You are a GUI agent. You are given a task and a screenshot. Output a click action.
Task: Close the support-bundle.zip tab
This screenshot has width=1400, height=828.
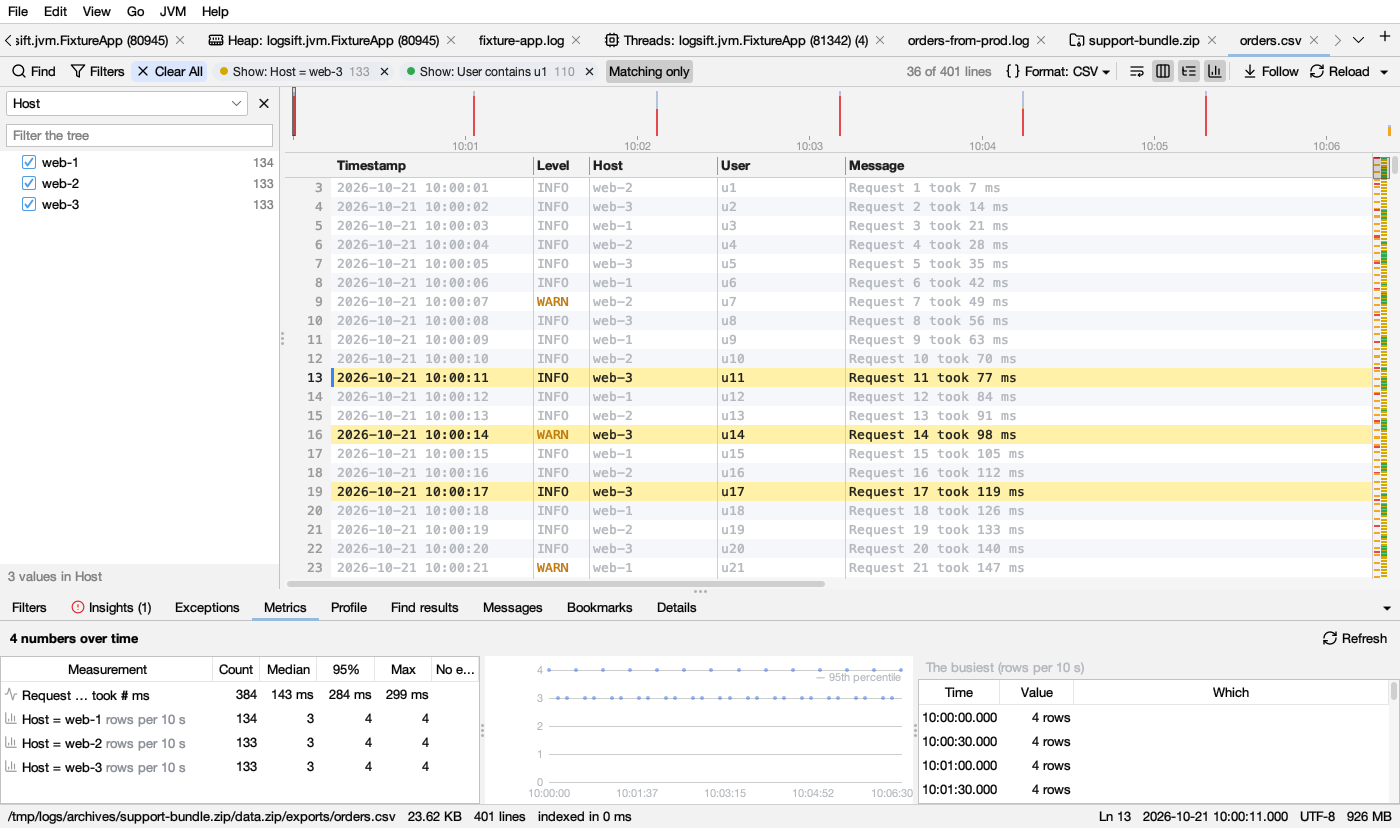pyautogui.click(x=1212, y=41)
